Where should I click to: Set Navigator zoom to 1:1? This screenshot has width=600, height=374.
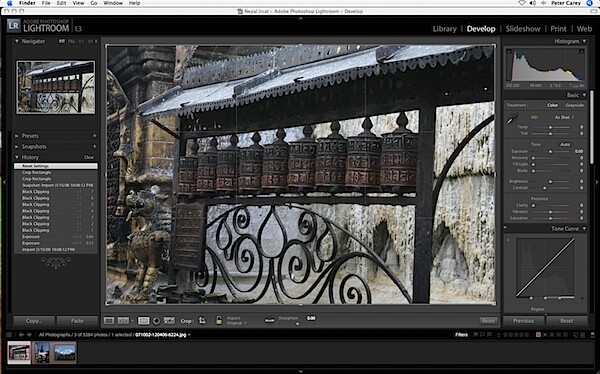click(x=82, y=41)
